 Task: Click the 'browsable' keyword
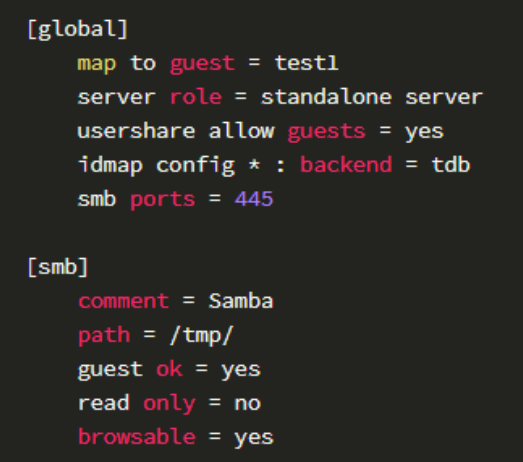[x=137, y=436]
